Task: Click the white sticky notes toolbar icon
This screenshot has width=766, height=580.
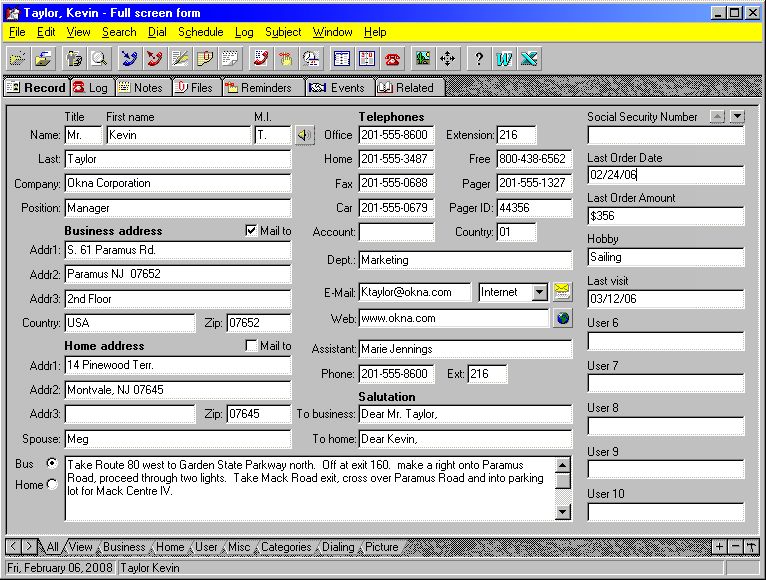Action: tap(231, 59)
